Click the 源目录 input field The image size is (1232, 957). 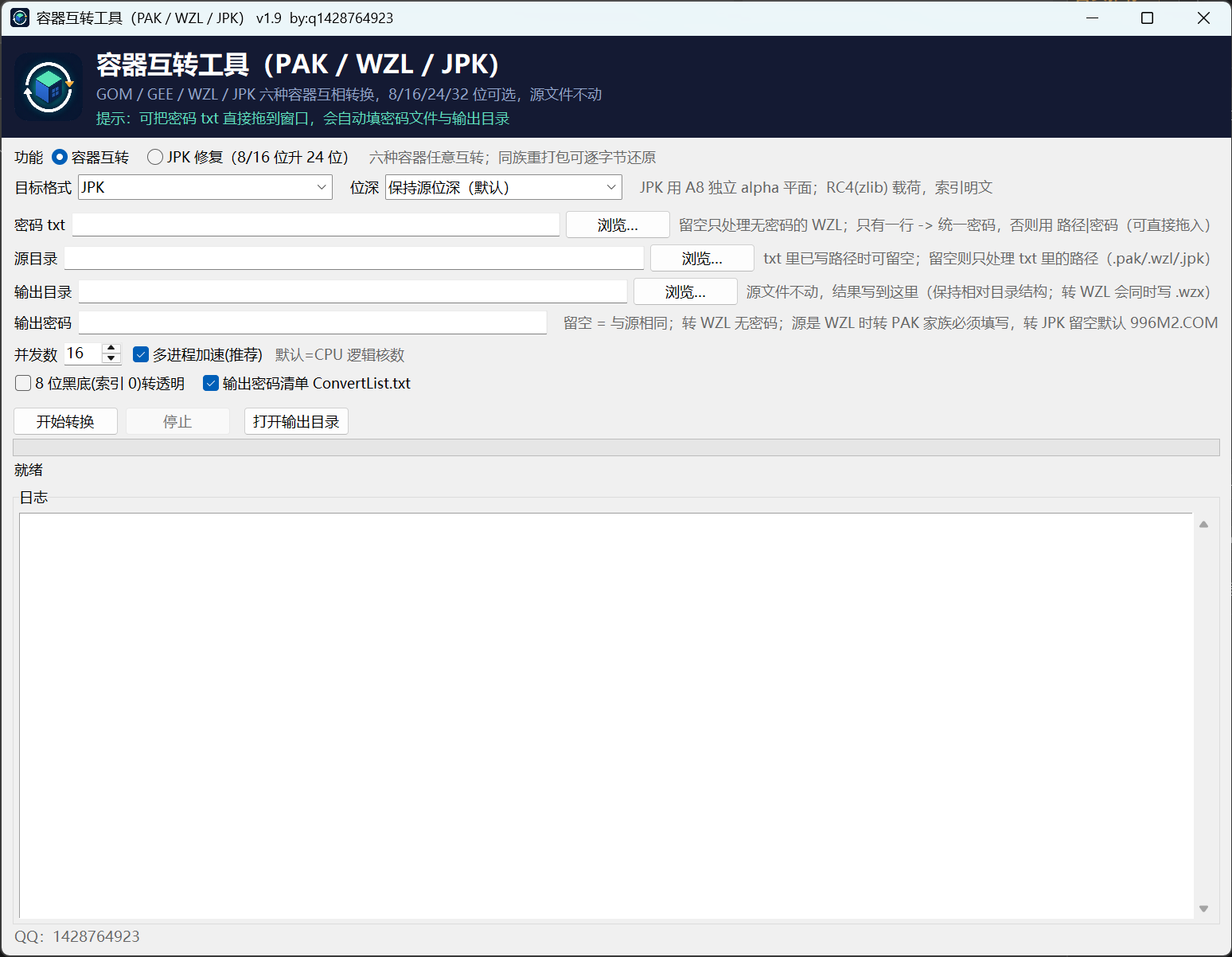(x=354, y=258)
